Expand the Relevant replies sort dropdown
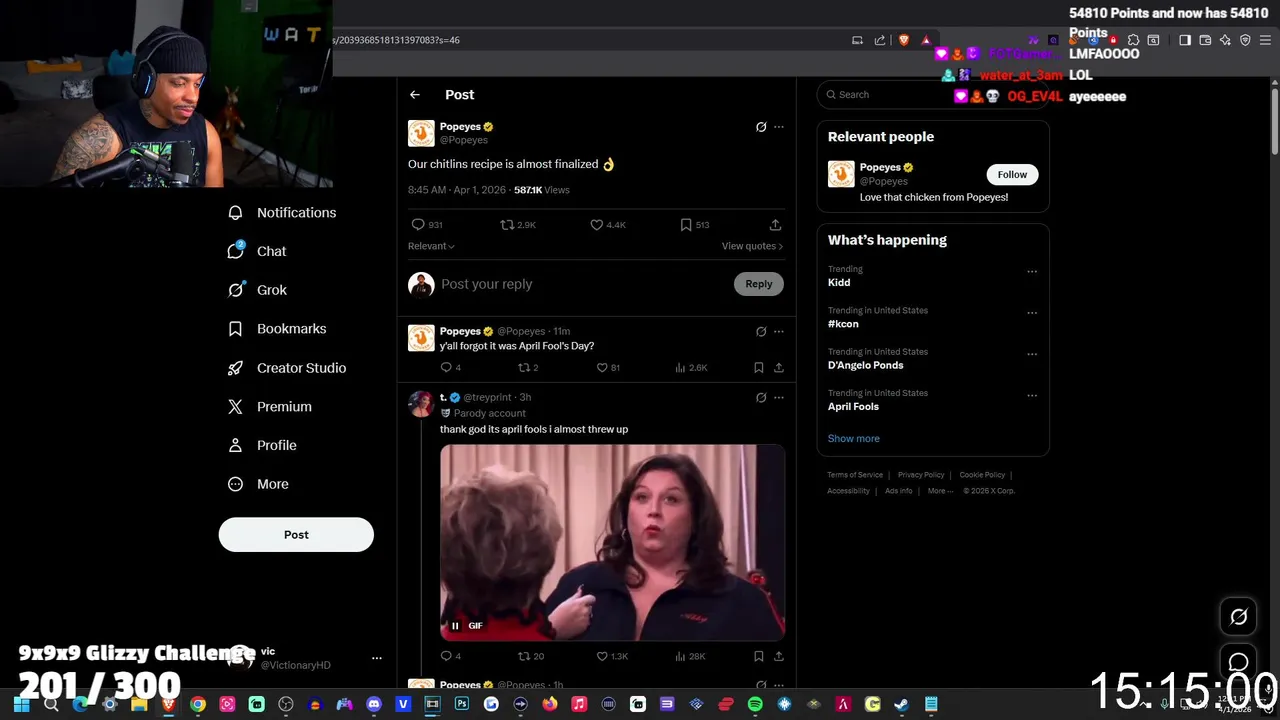The height and width of the screenshot is (720, 1280). tap(431, 246)
